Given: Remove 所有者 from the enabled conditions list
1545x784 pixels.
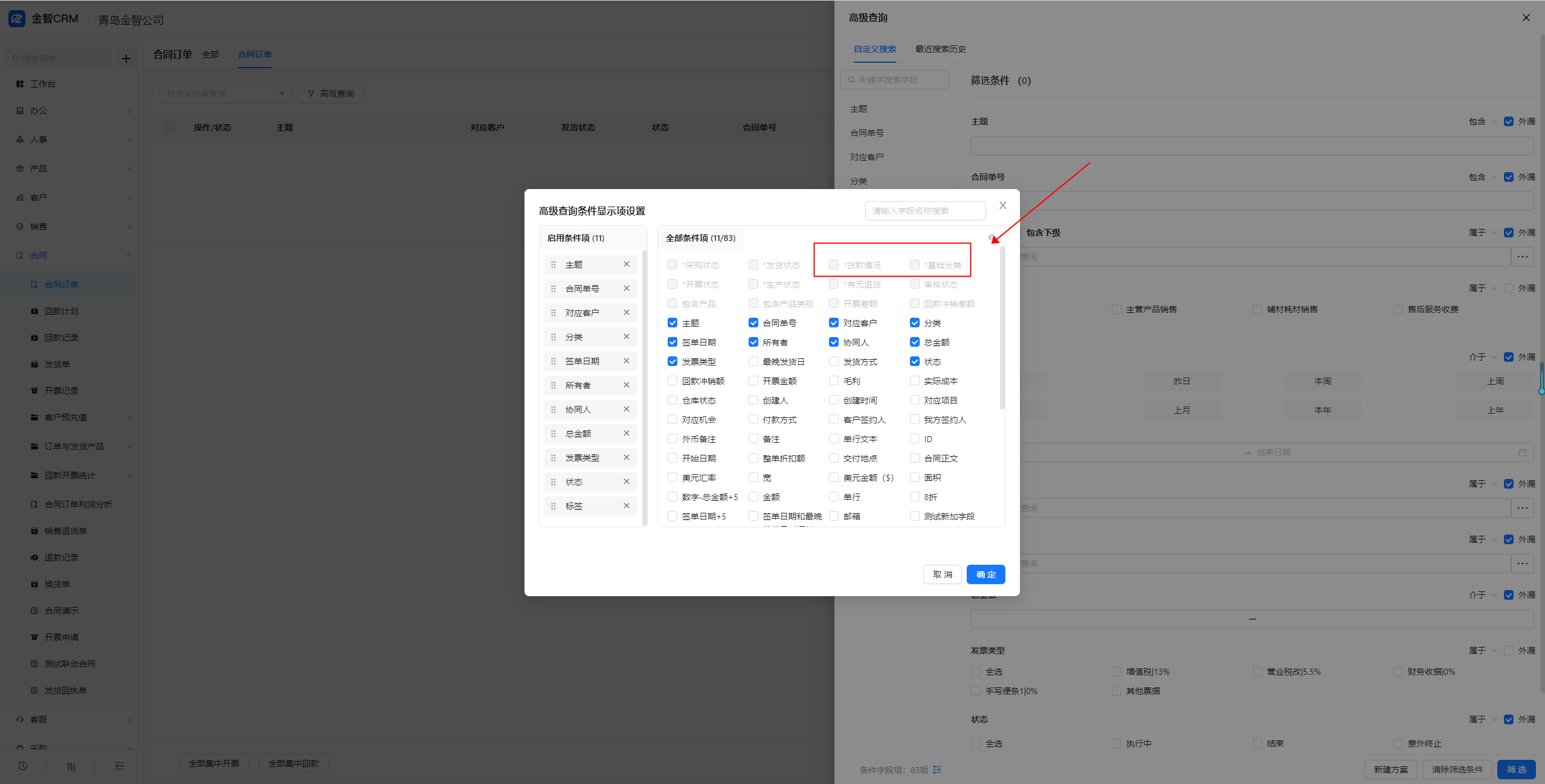Looking at the screenshot, I should pos(627,385).
